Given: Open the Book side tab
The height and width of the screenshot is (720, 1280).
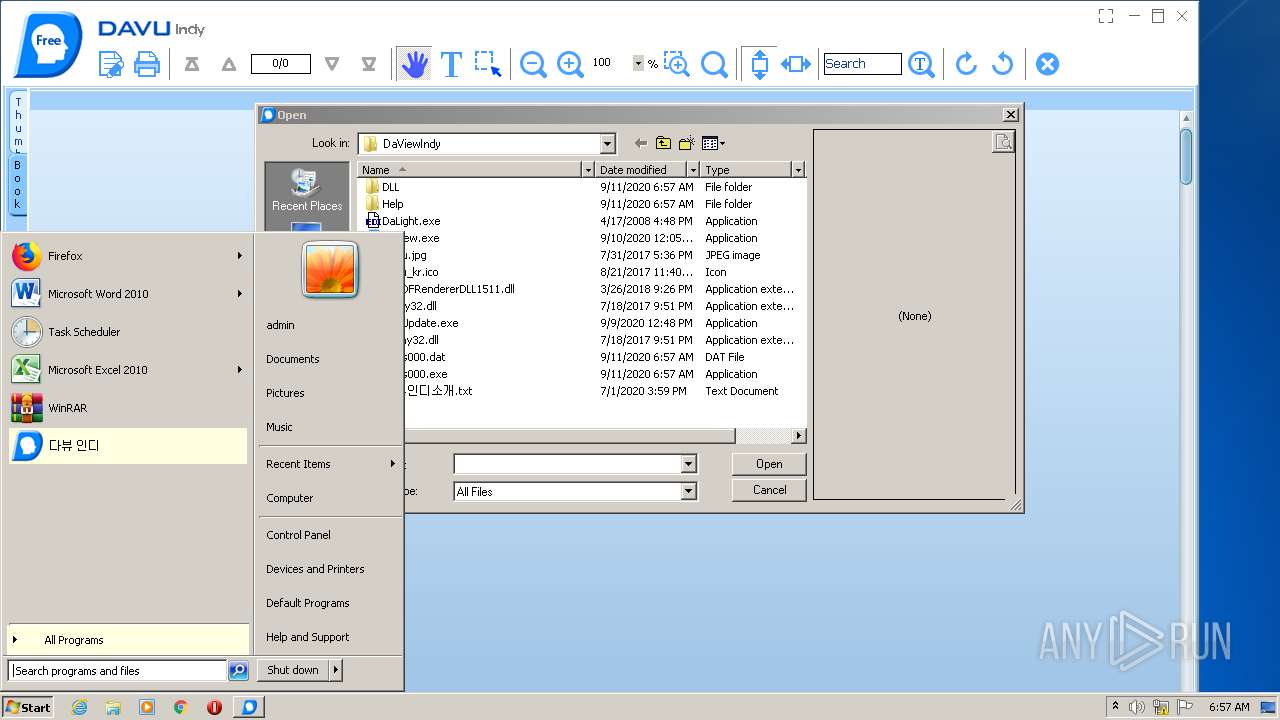Looking at the screenshot, I should (x=18, y=184).
